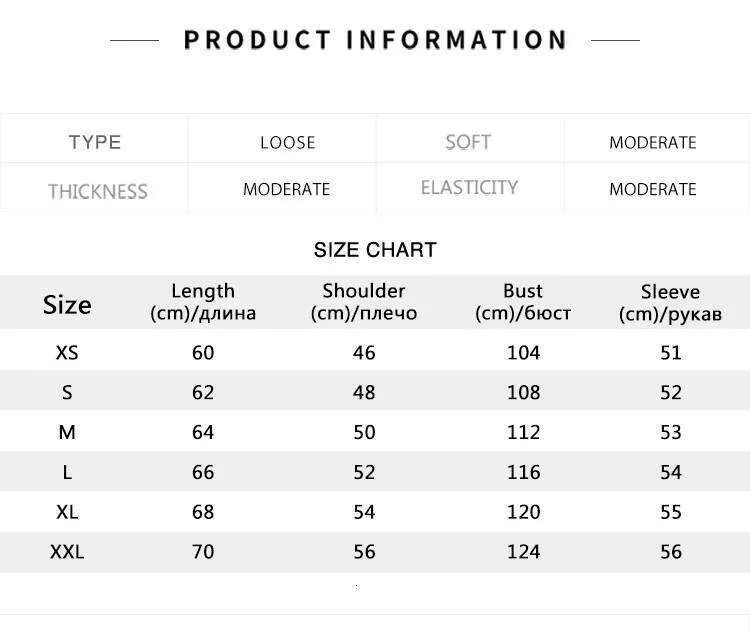750x630 pixels.
Task: Click the THICKNESS label cell
Action: coord(97,191)
